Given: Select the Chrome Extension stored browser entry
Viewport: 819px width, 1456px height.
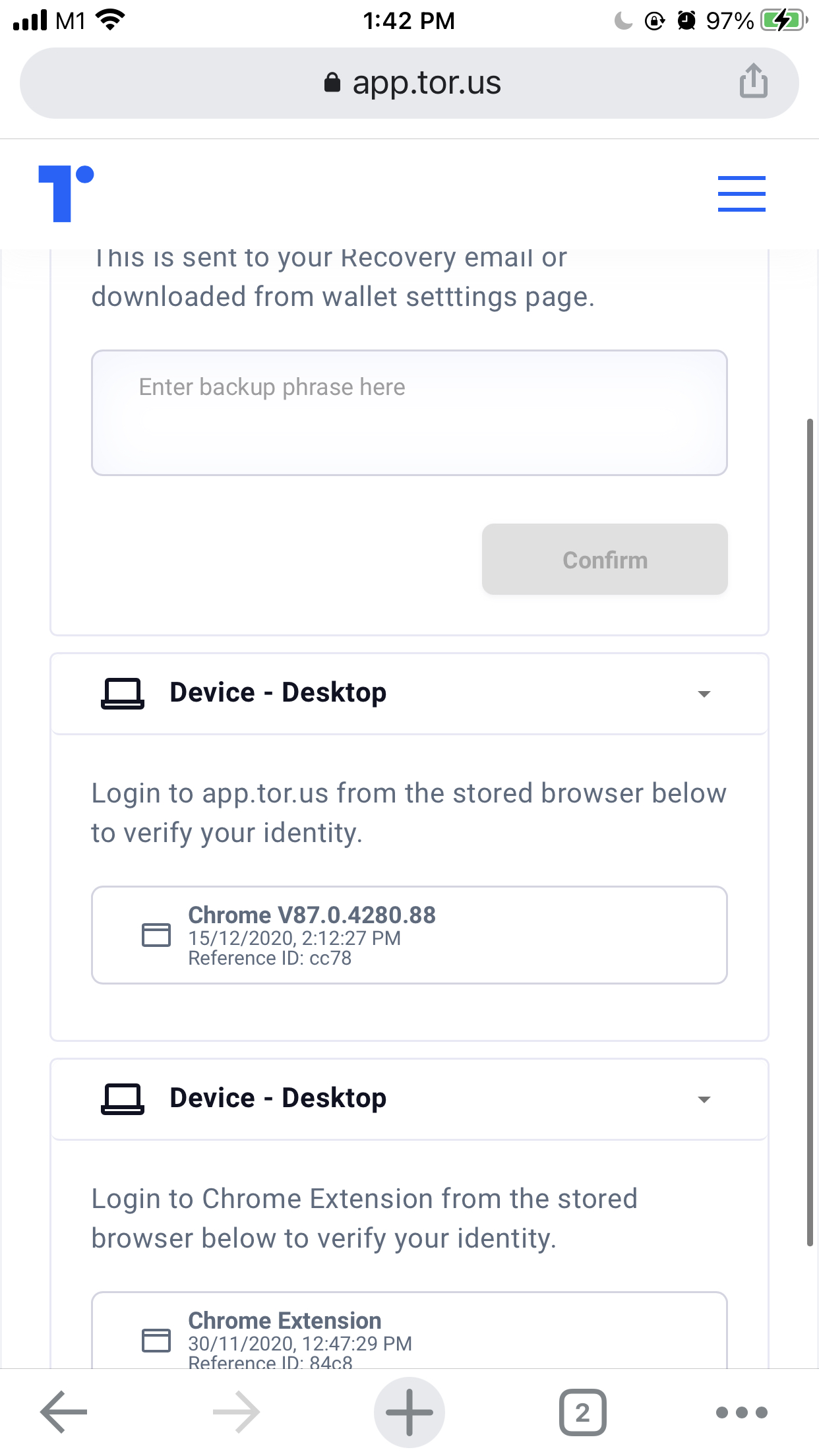Looking at the screenshot, I should [x=409, y=1339].
